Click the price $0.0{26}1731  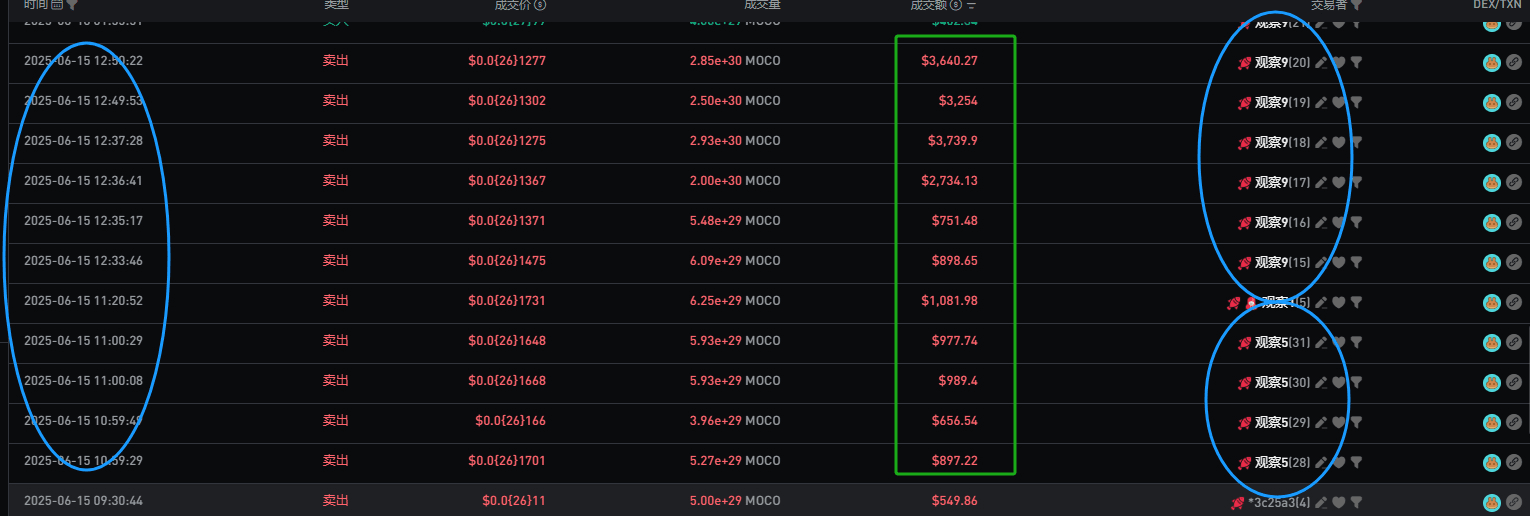pyautogui.click(x=507, y=301)
